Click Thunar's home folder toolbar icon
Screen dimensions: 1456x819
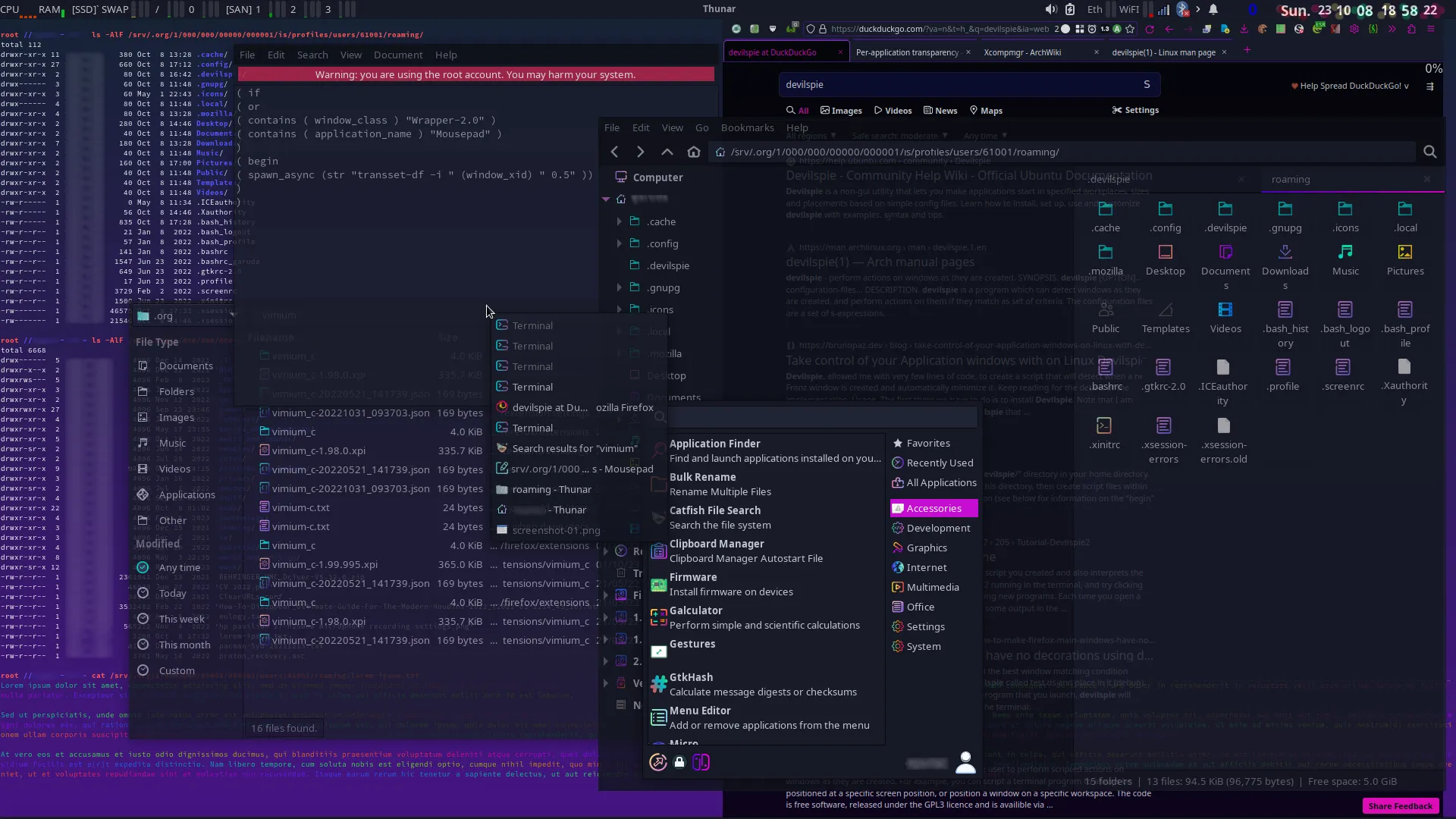tap(693, 152)
